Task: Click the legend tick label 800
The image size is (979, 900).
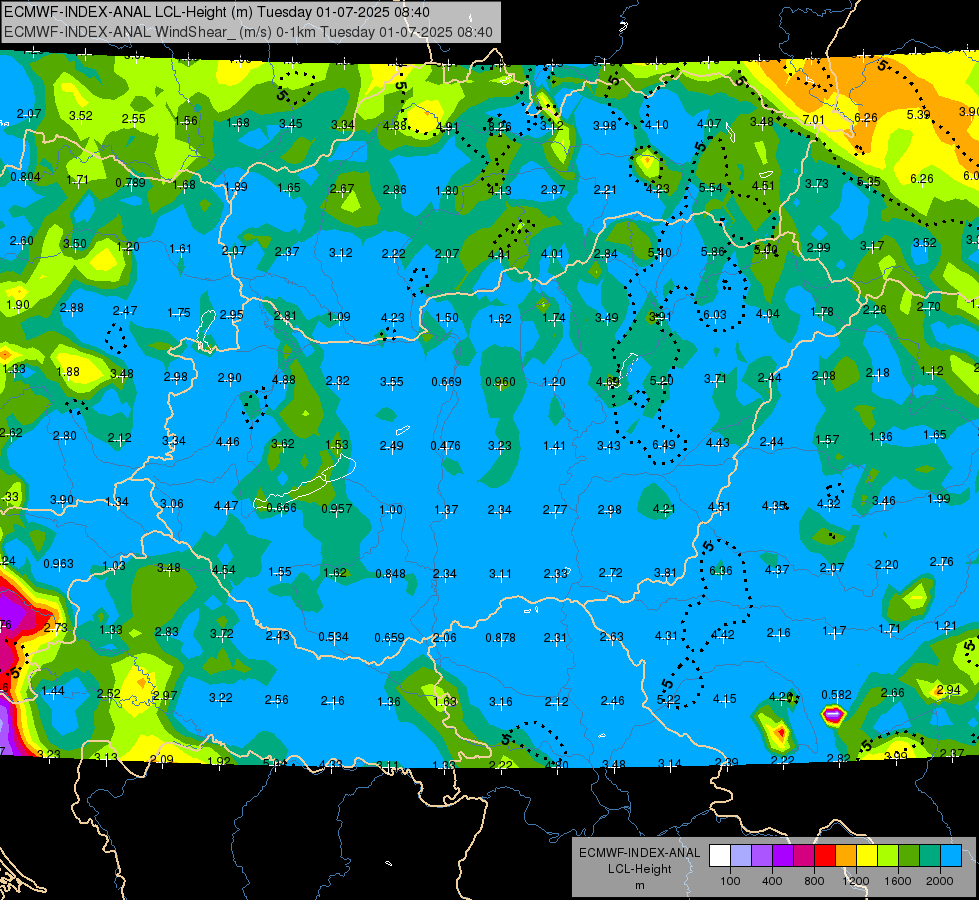Action: (814, 881)
